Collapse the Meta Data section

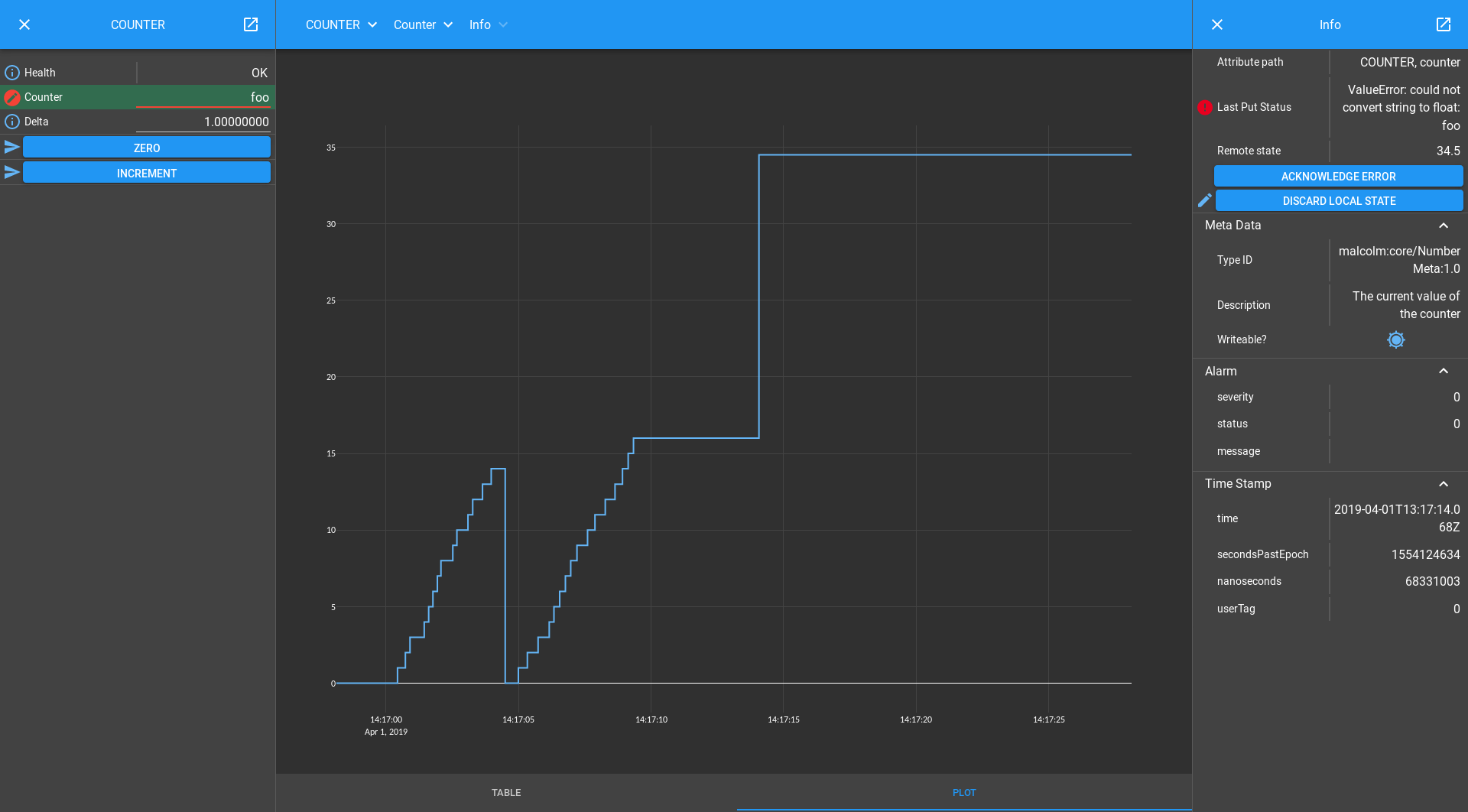click(x=1443, y=226)
